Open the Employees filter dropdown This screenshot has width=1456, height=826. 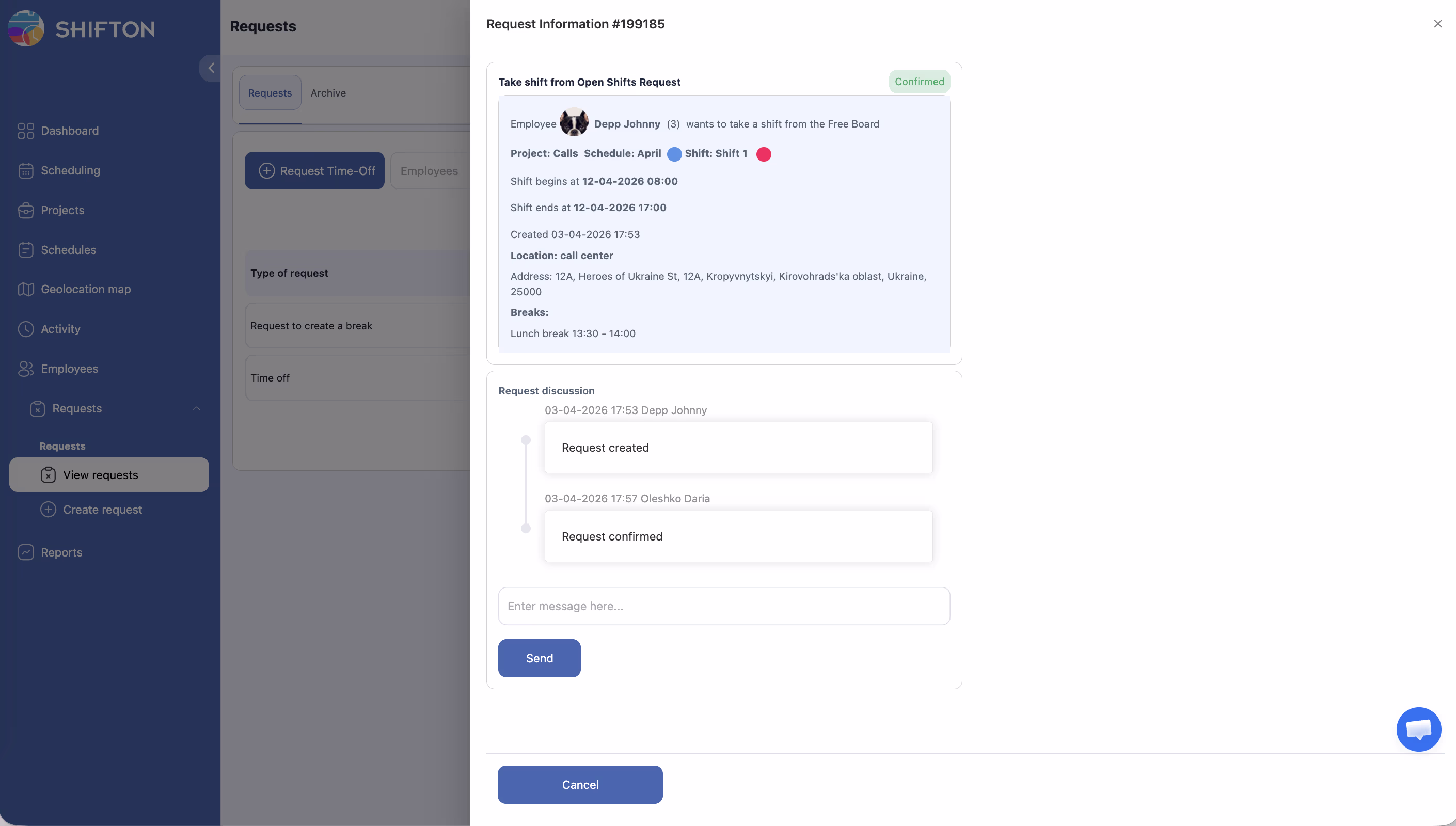click(430, 171)
